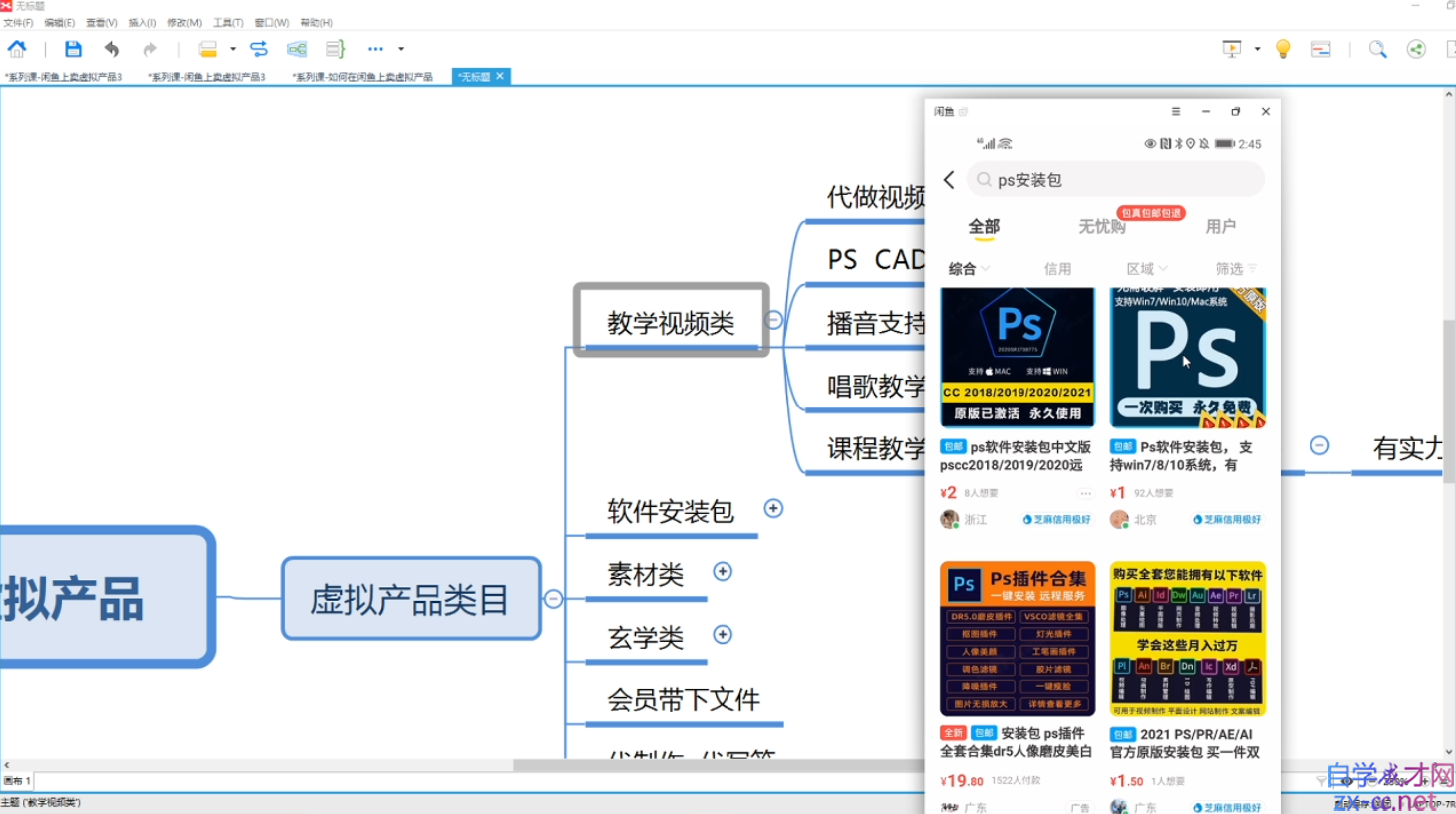Add a boundary around topics
1456x814 pixels.
coord(297,48)
